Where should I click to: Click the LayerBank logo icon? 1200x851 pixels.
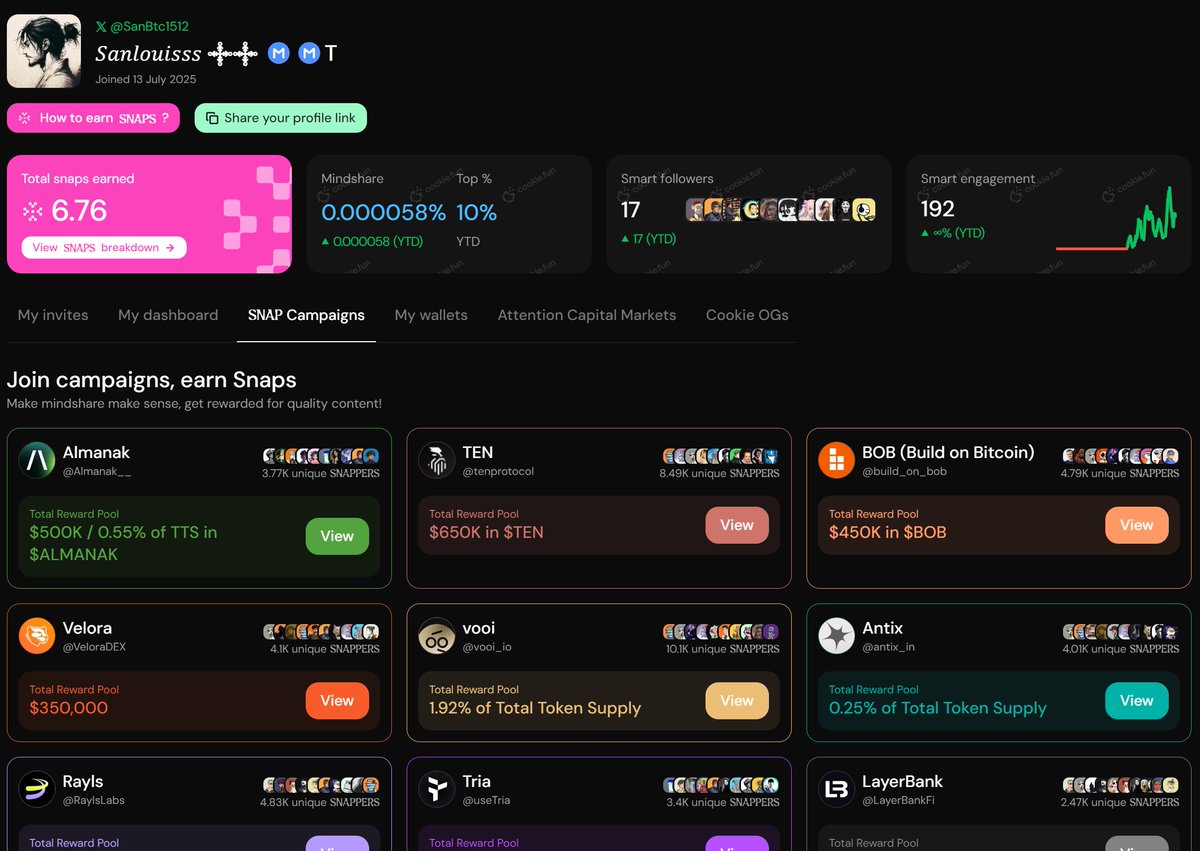[837, 789]
